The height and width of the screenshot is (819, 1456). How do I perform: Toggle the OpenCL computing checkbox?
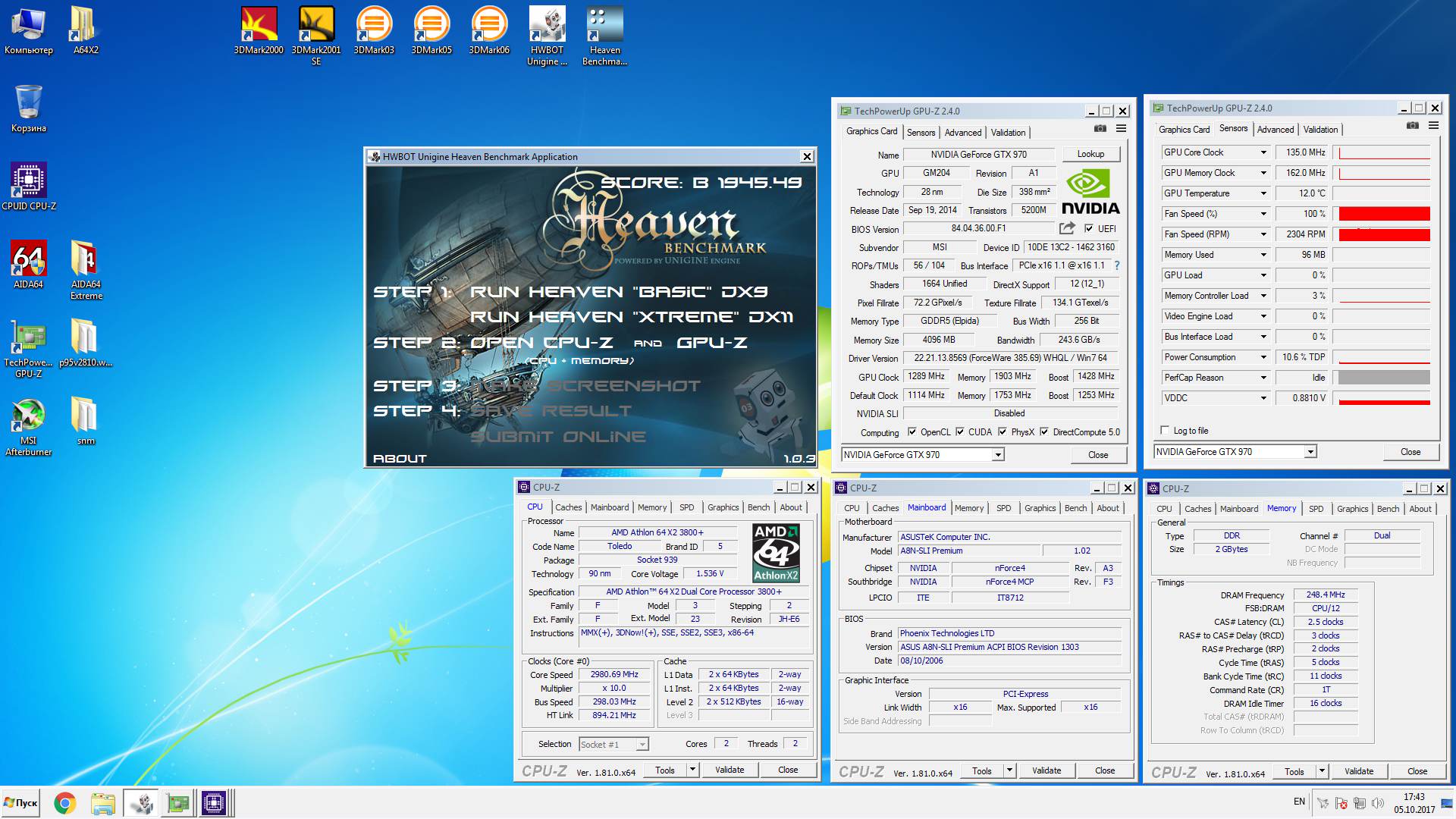[912, 431]
